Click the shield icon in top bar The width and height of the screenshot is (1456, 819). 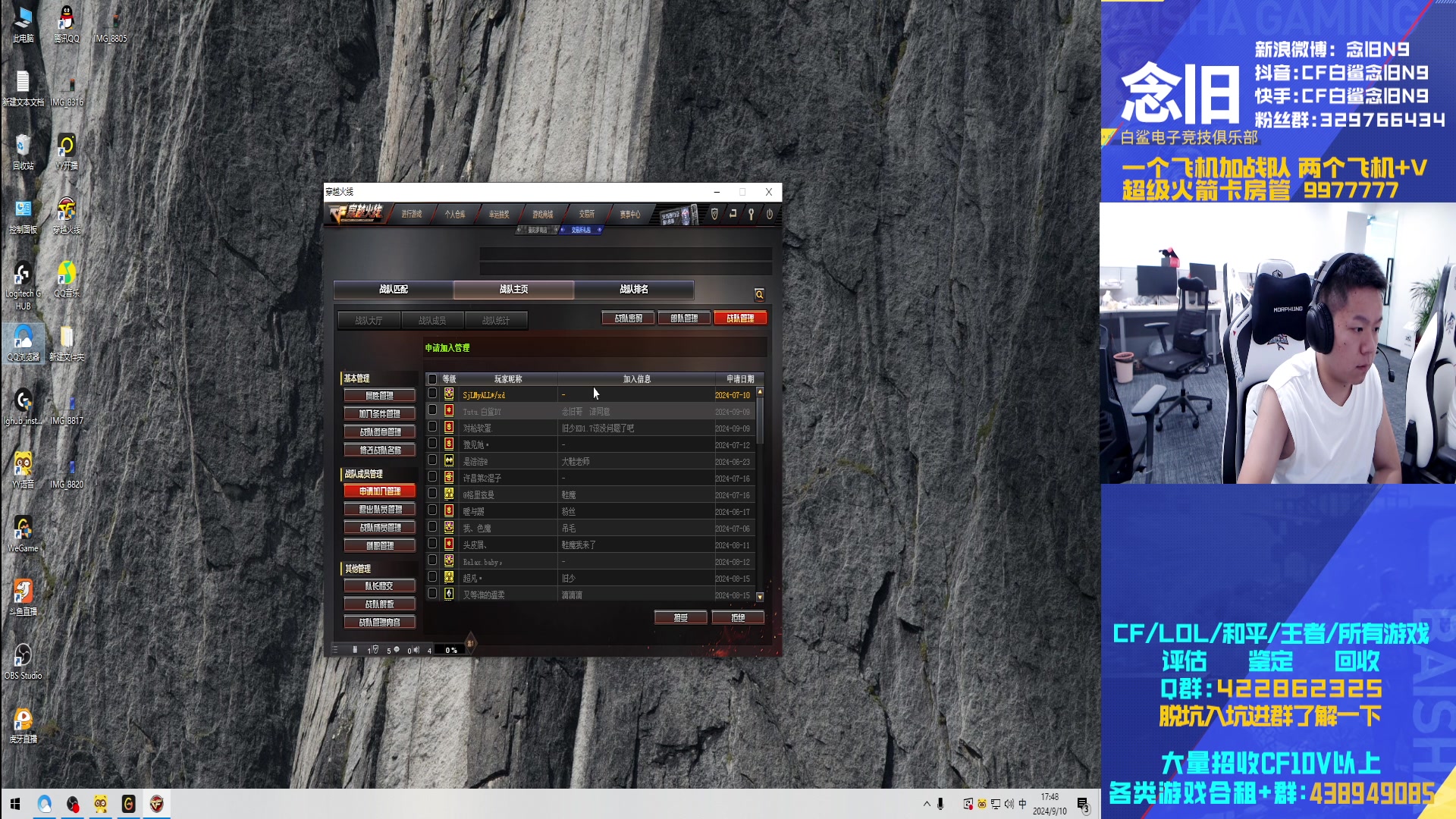pos(714,215)
